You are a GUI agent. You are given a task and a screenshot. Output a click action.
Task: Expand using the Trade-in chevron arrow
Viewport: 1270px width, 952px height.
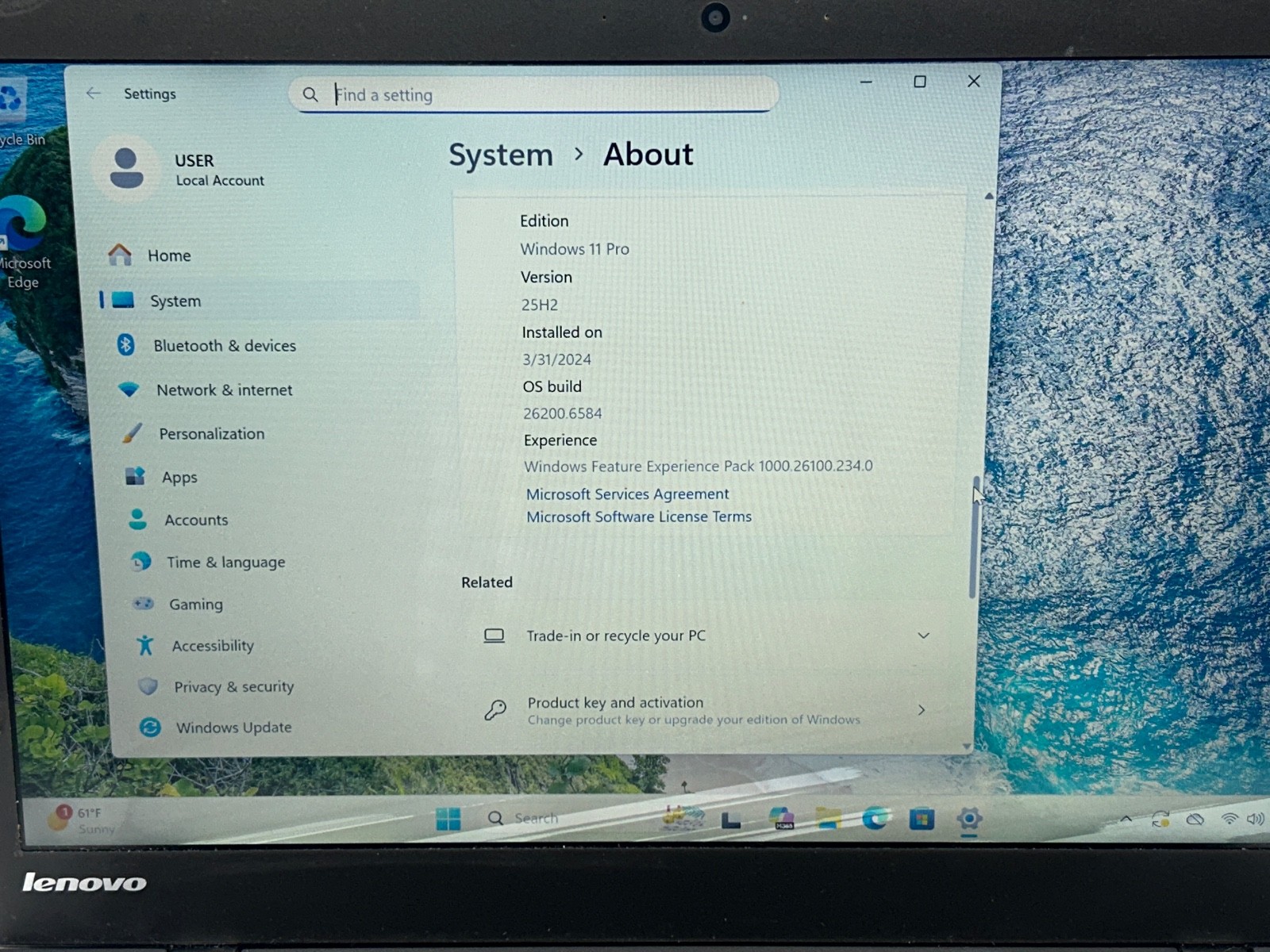click(x=923, y=635)
